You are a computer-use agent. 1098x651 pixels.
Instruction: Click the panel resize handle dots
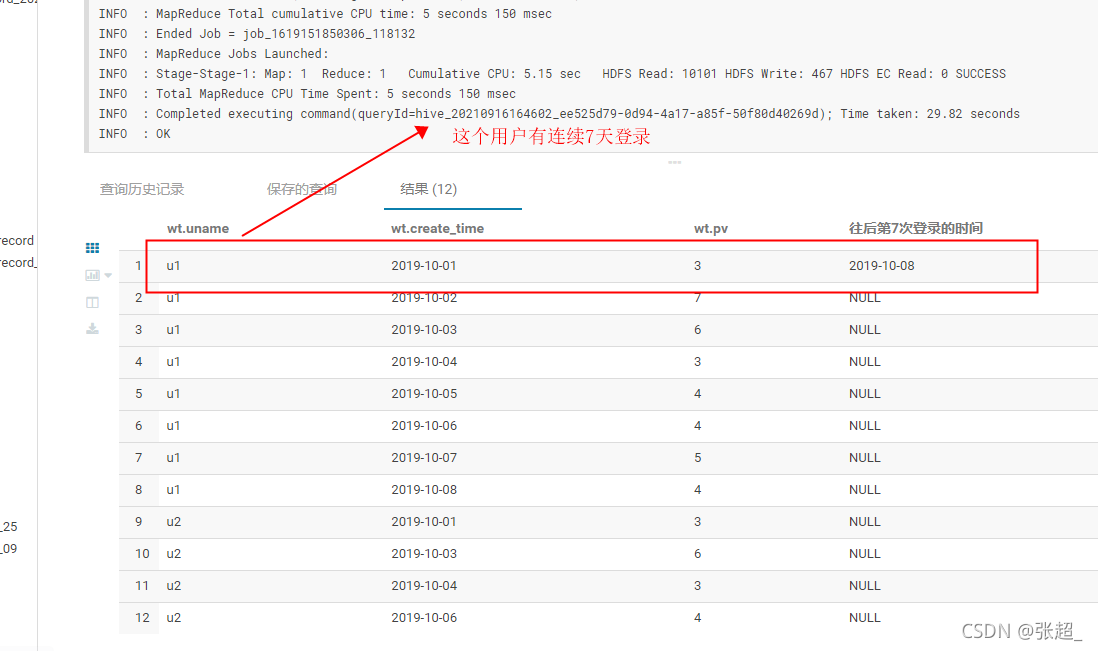[x=674, y=162]
